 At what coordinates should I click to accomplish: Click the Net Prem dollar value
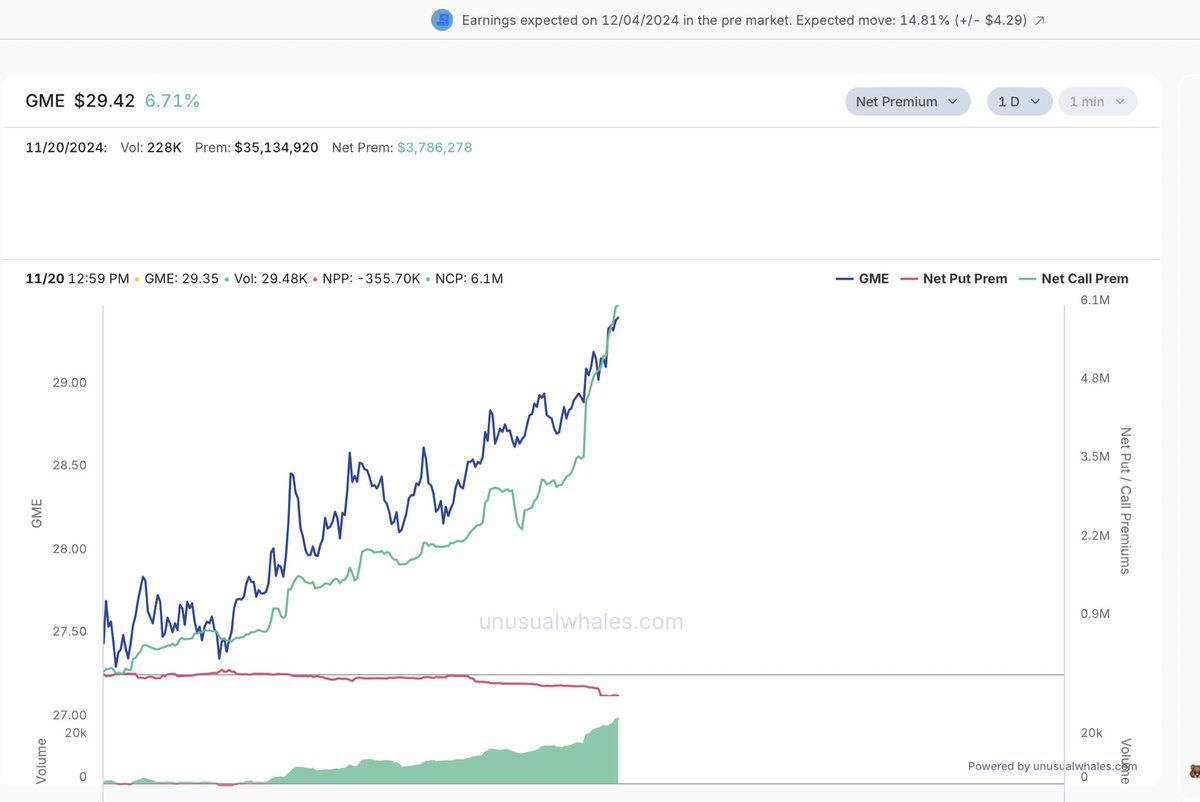[434, 147]
